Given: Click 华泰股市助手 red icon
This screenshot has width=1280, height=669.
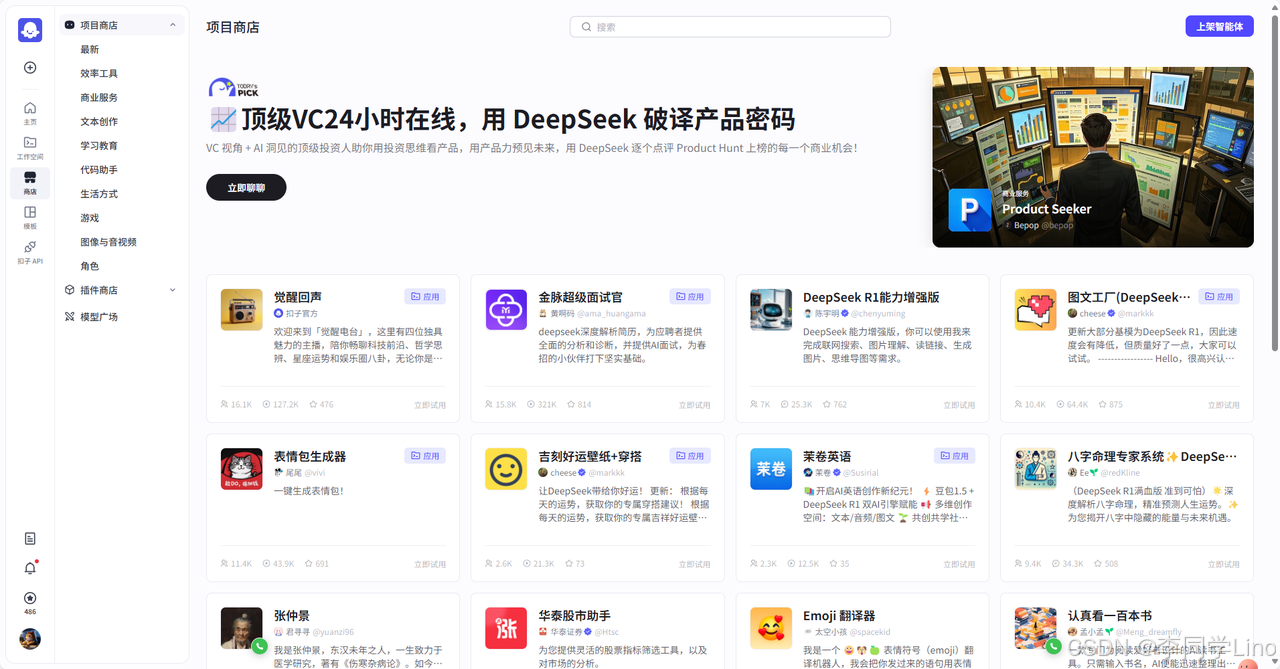Looking at the screenshot, I should [x=506, y=628].
